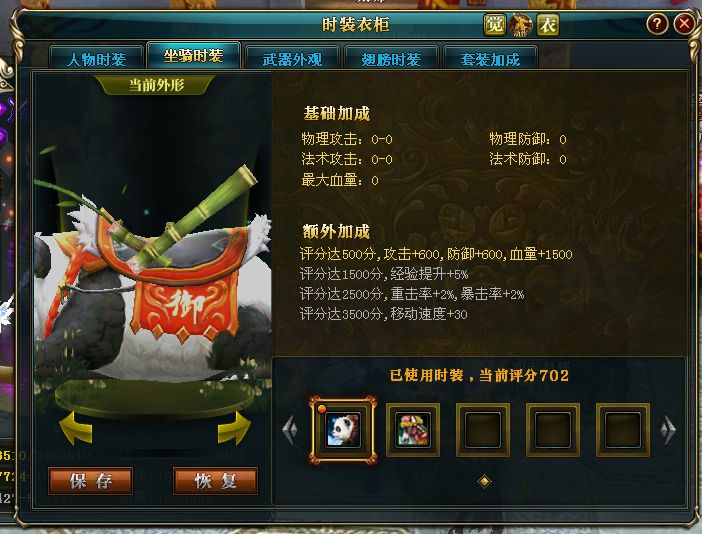Click the diamond page indicator below slots
This screenshot has height=534, width=702.
tap(484, 481)
